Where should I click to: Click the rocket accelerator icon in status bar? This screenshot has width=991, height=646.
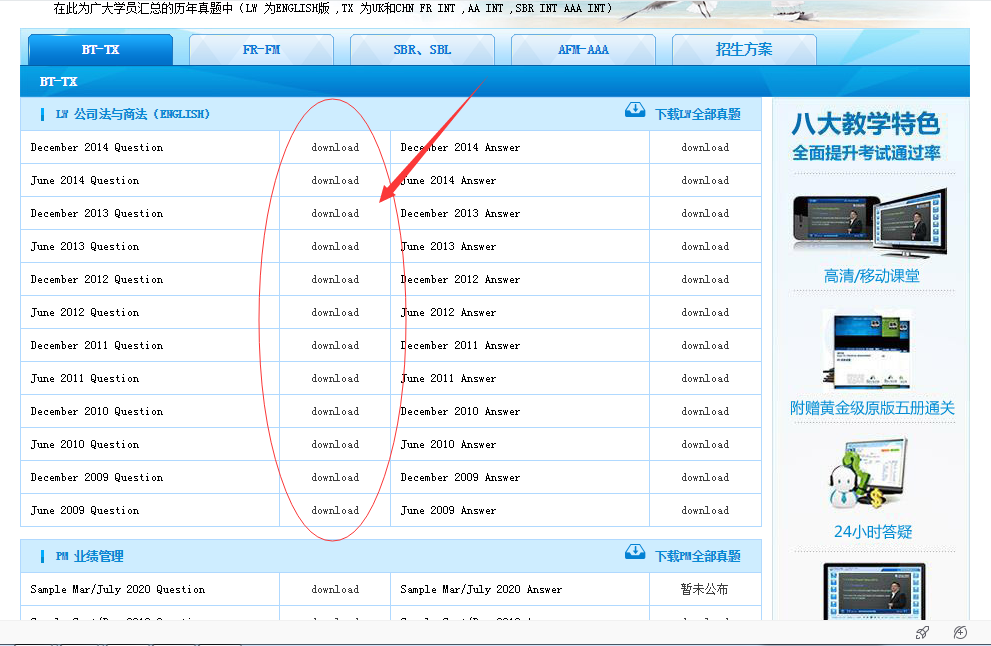point(923,633)
